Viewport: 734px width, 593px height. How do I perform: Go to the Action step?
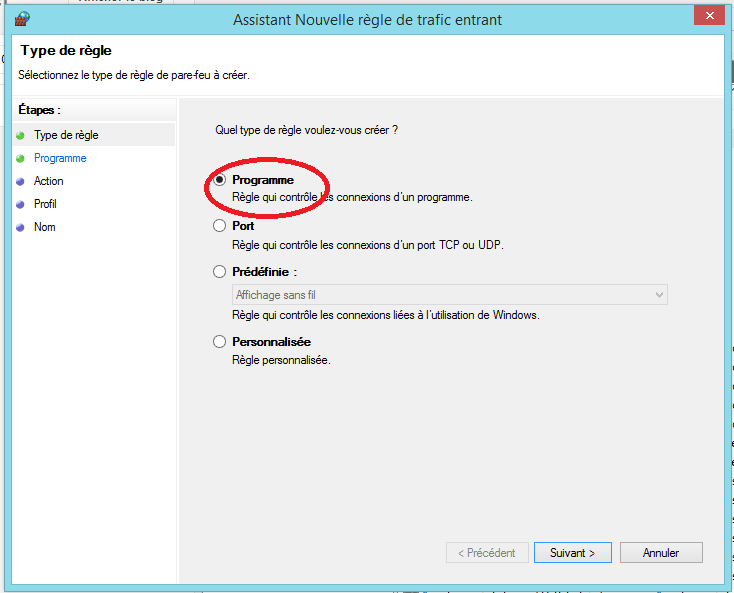(49, 181)
